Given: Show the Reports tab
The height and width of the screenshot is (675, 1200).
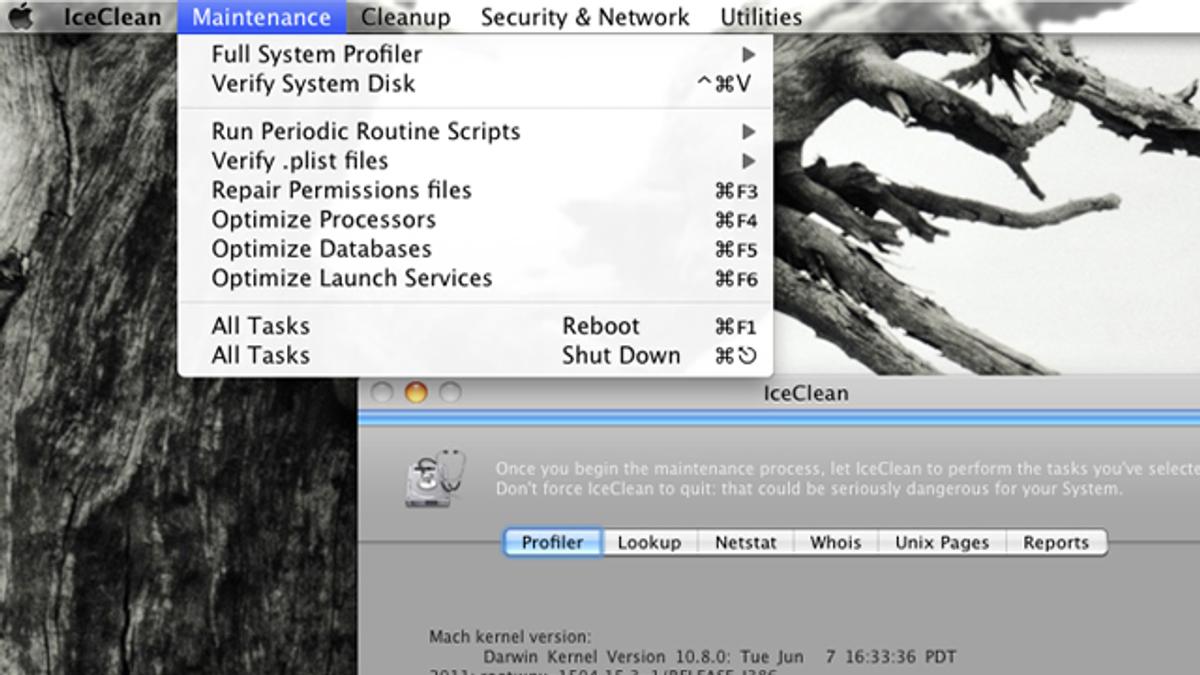Looking at the screenshot, I should pyautogui.click(x=1055, y=543).
